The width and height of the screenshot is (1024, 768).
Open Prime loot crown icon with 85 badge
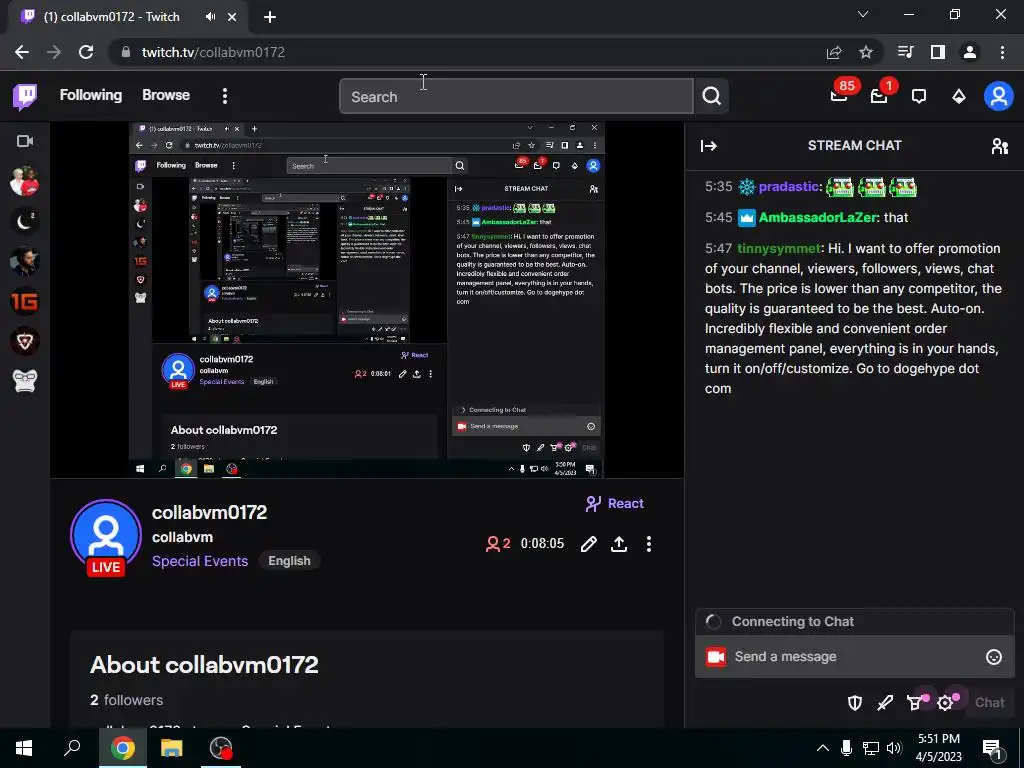click(x=839, y=97)
